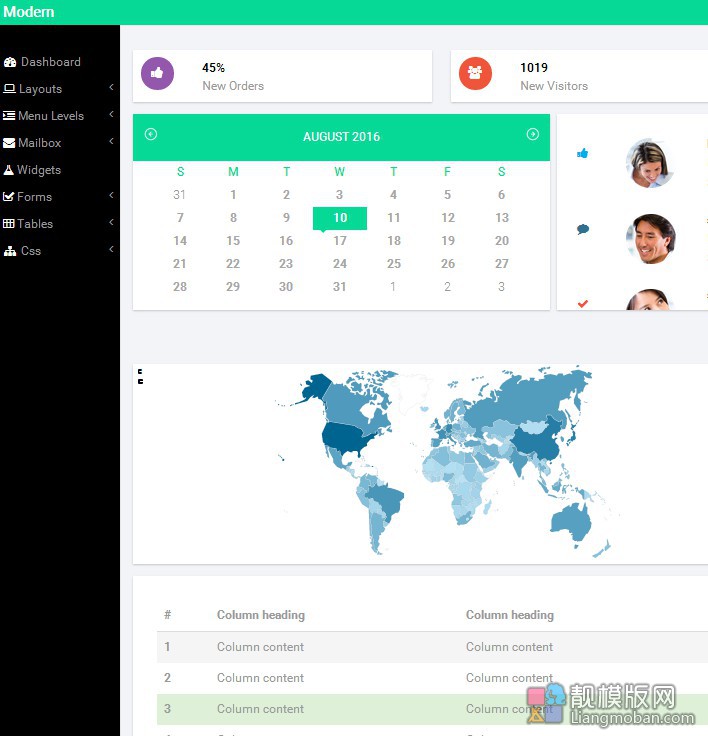Image resolution: width=708 pixels, height=736 pixels.
Task: Click the Css sitemap icon
Action: click(x=10, y=251)
